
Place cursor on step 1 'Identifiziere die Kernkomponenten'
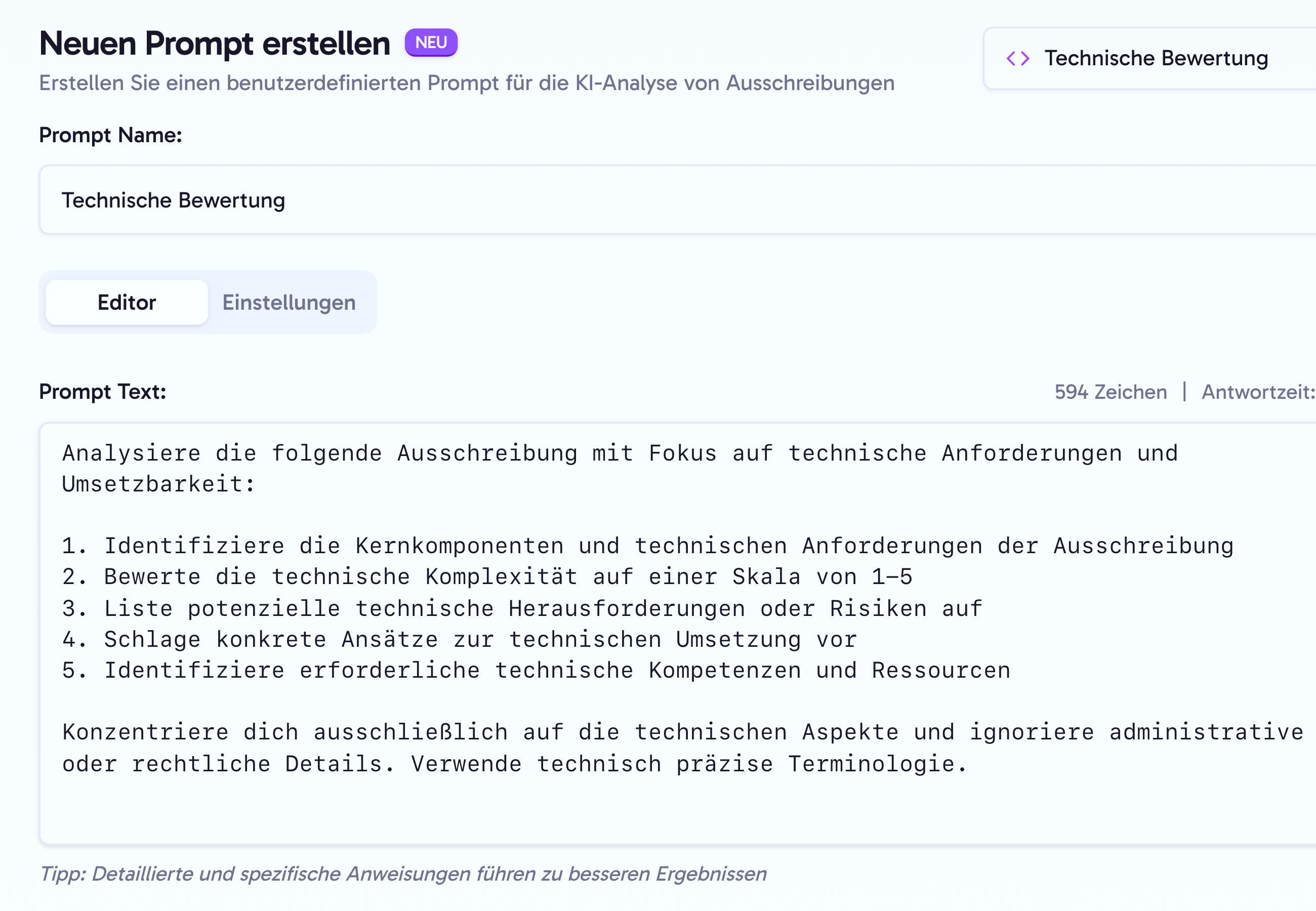648,546
